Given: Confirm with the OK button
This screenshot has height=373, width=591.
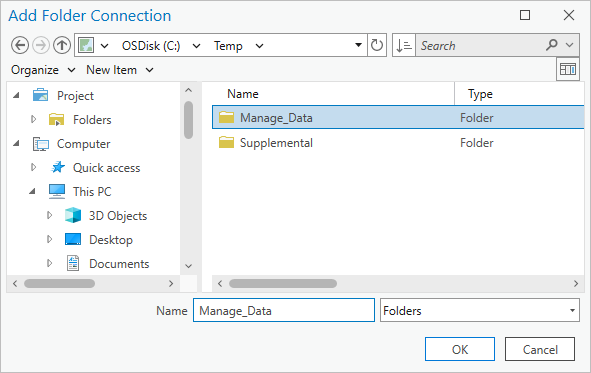Looking at the screenshot, I should pyautogui.click(x=460, y=349).
